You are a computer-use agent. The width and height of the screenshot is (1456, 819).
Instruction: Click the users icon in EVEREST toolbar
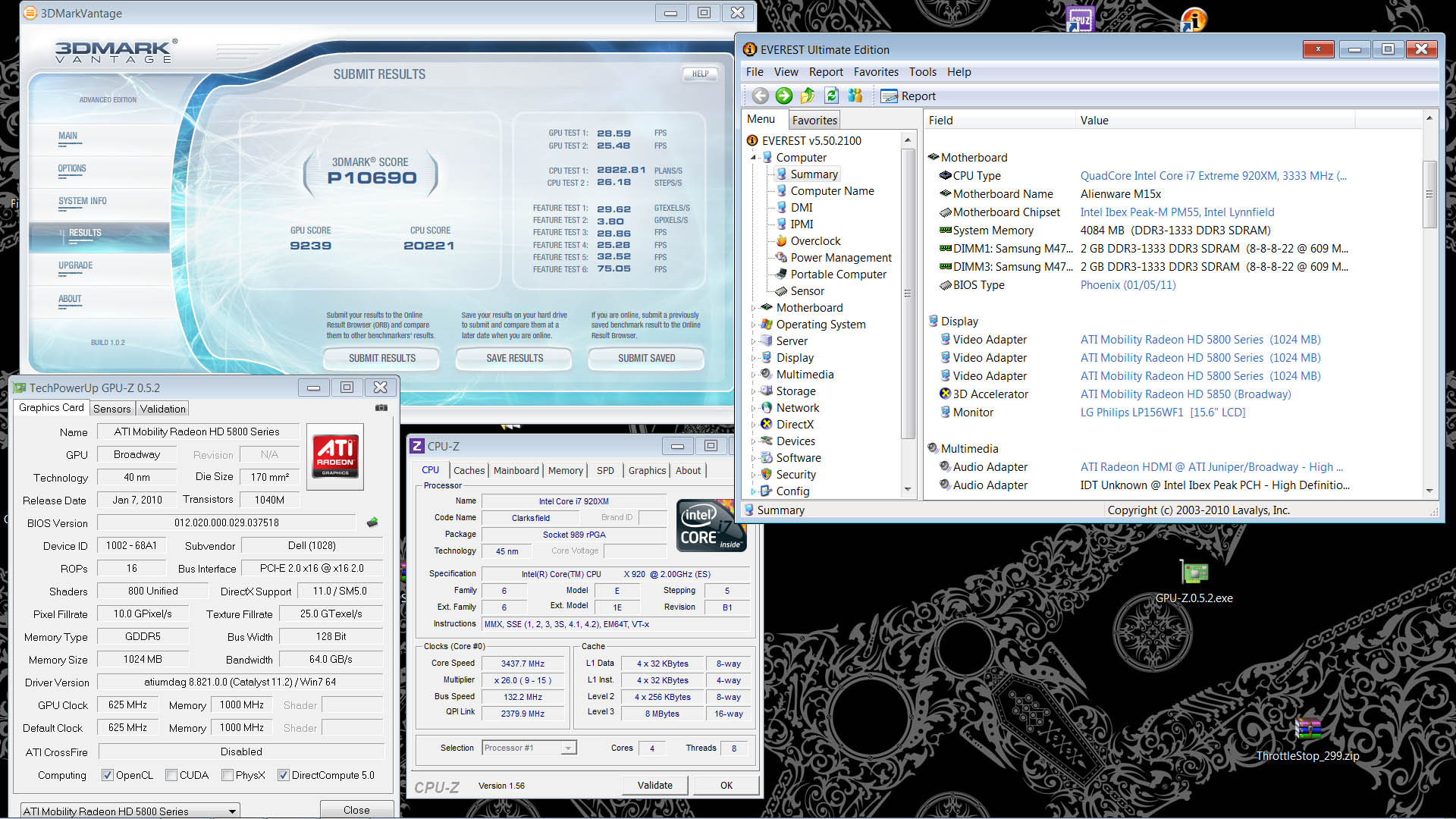pyautogui.click(x=855, y=96)
